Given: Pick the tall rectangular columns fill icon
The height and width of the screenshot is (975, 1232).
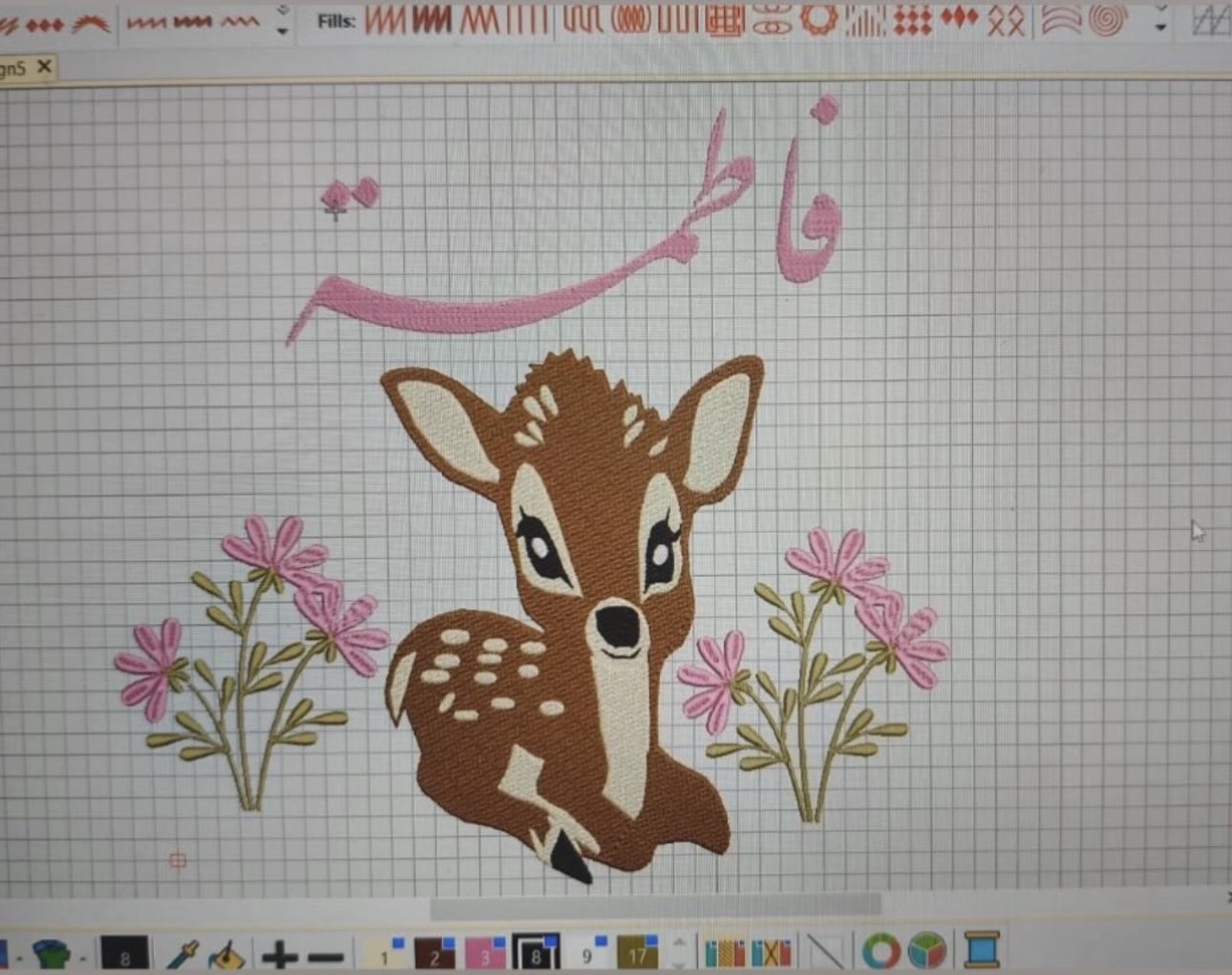Looking at the screenshot, I should pos(679,19).
